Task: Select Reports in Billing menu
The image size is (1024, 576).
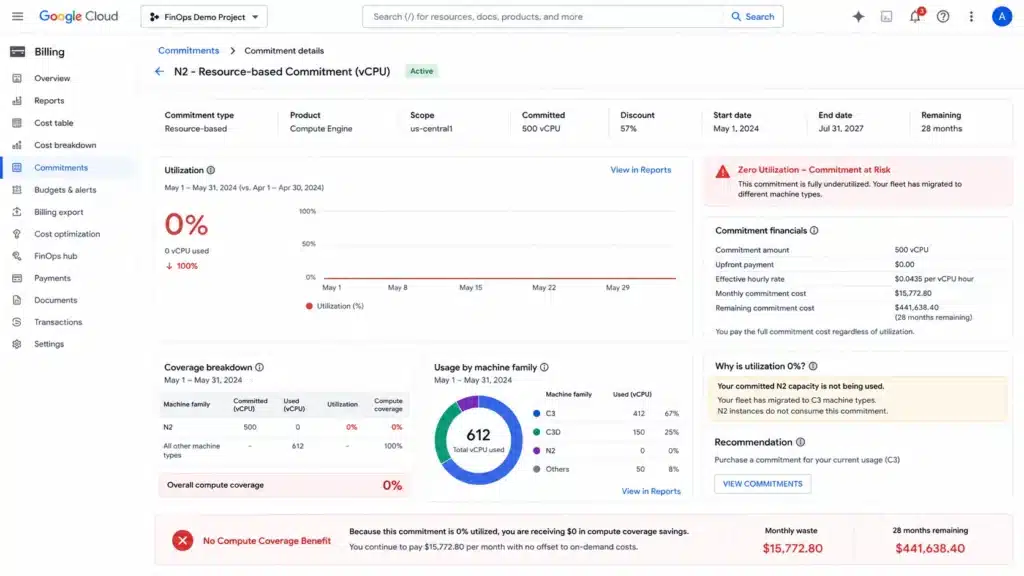Action: pyautogui.click(x=49, y=101)
